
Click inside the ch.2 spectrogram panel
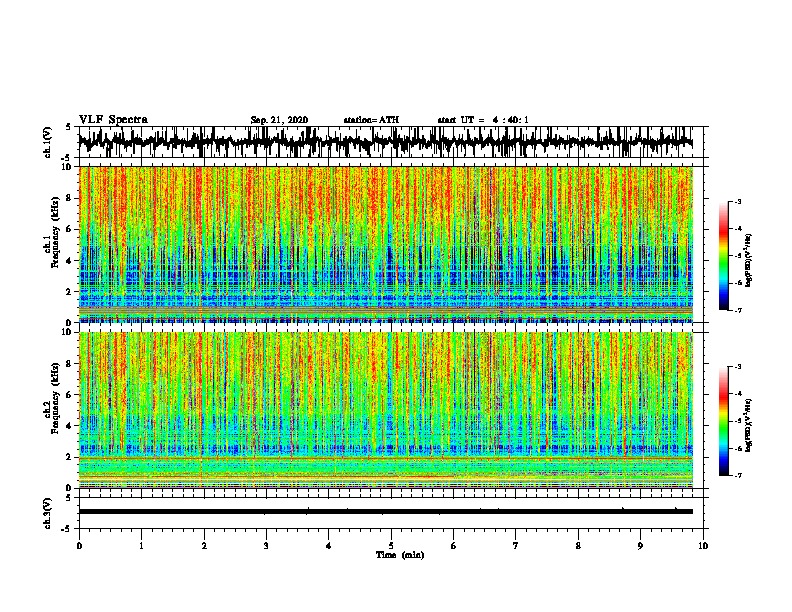(x=385, y=410)
